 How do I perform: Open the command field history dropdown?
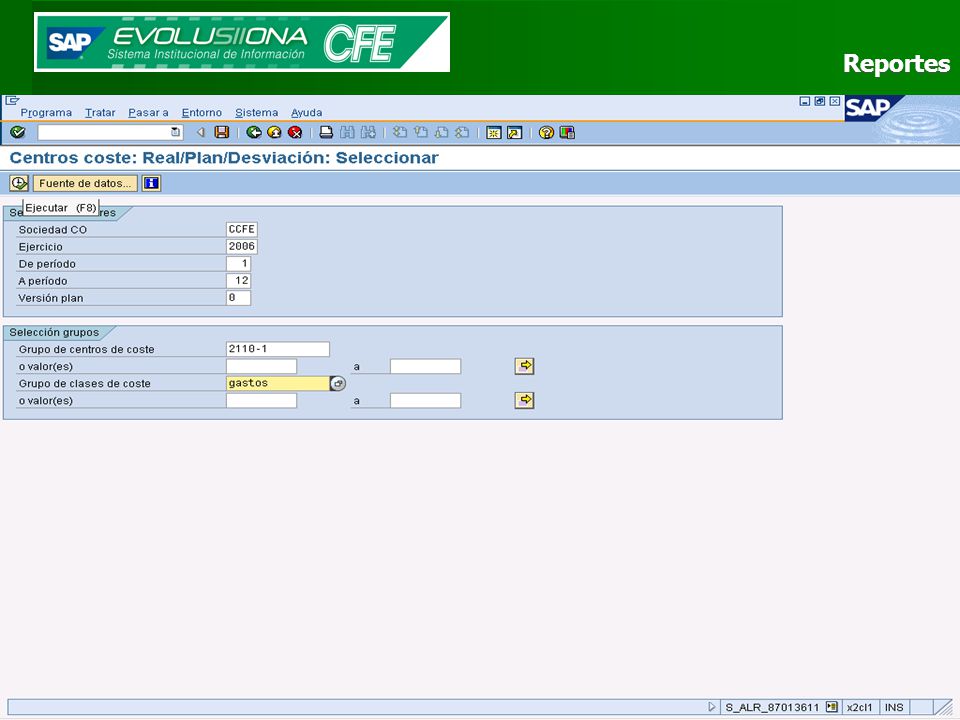click(x=175, y=132)
